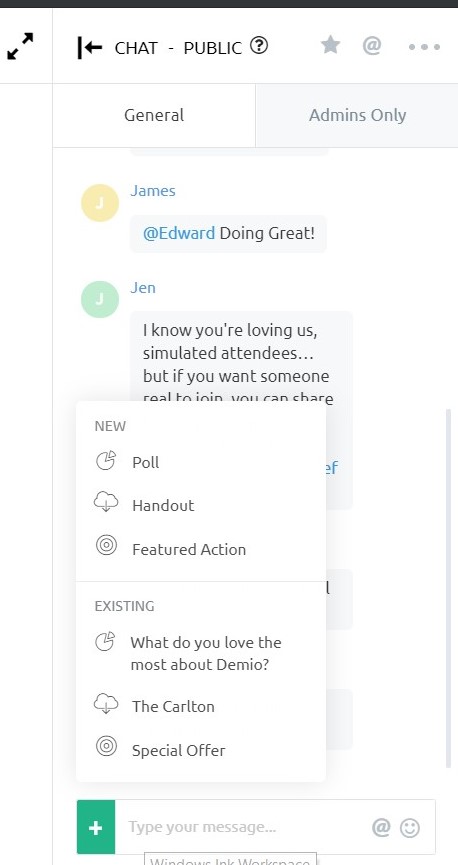
Task: Switch to the General chat tab
Action: (x=154, y=115)
